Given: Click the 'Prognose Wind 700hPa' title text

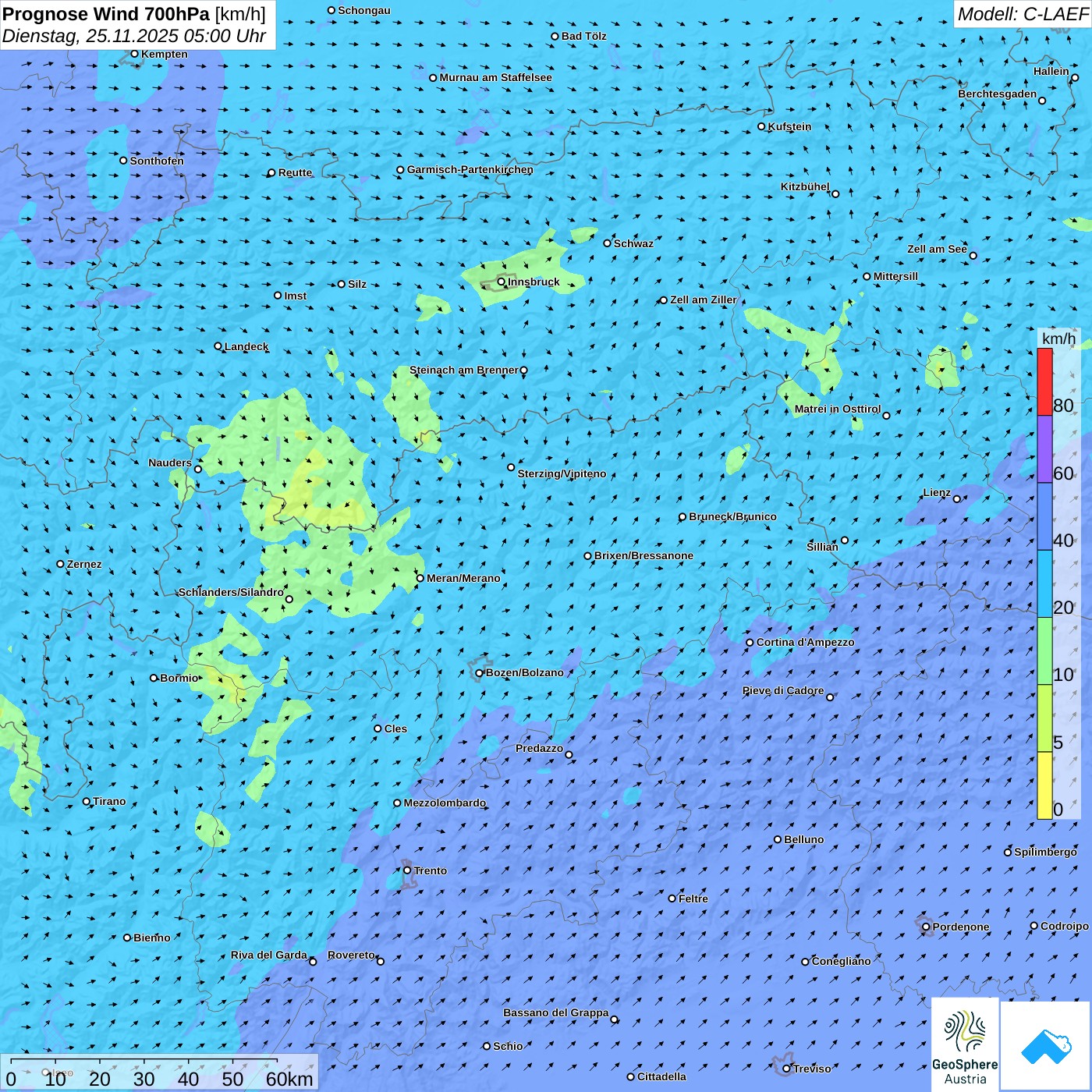Looking at the screenshot, I should pyautogui.click(x=107, y=14).
